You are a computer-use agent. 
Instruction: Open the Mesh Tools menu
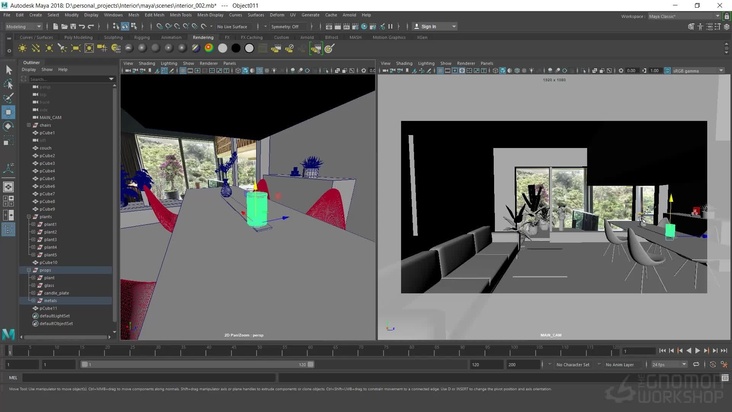(x=180, y=15)
